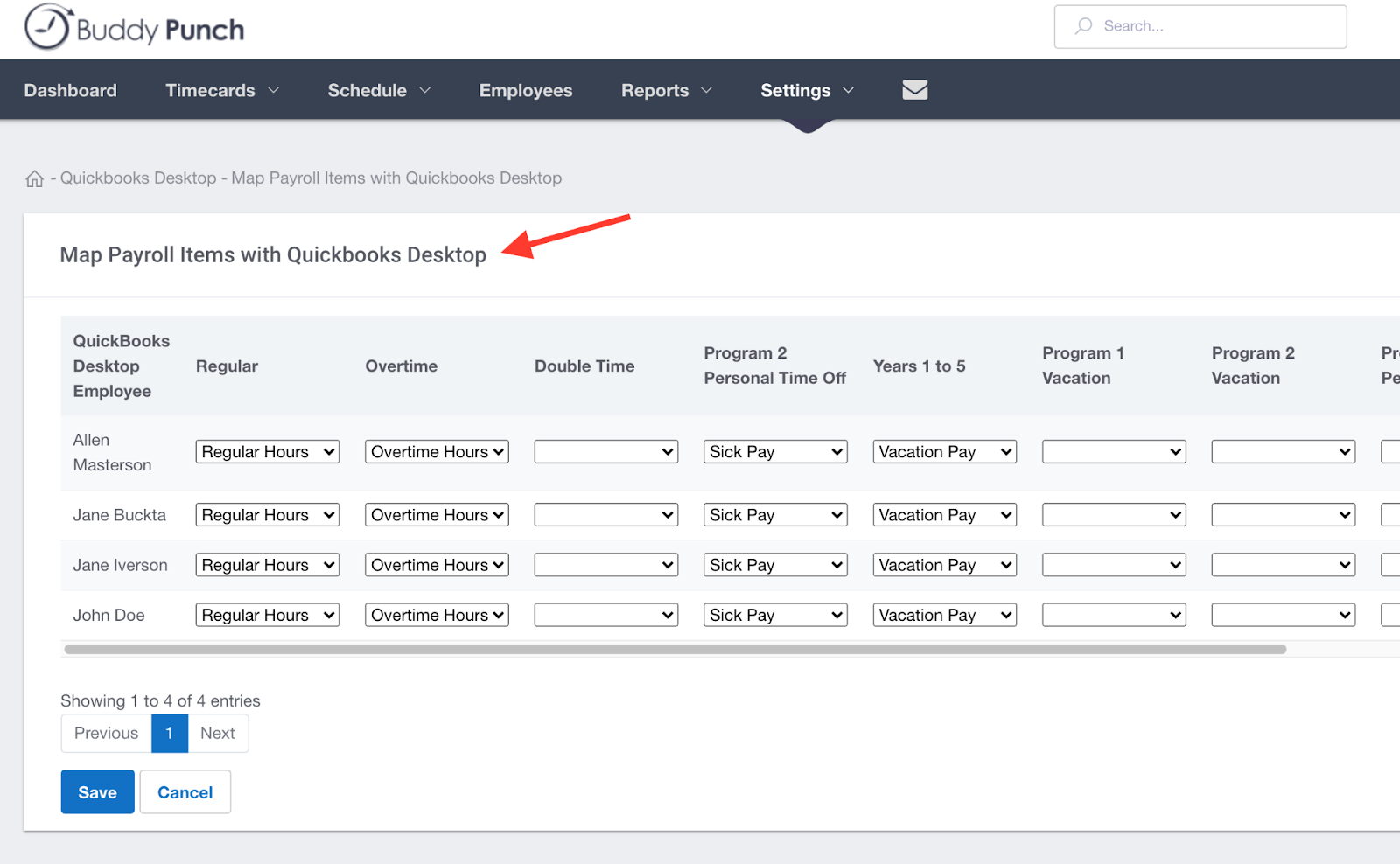Open John Doe's Vacation Pay dropdown
Image resolution: width=1400 pixels, height=864 pixels.
945,615
